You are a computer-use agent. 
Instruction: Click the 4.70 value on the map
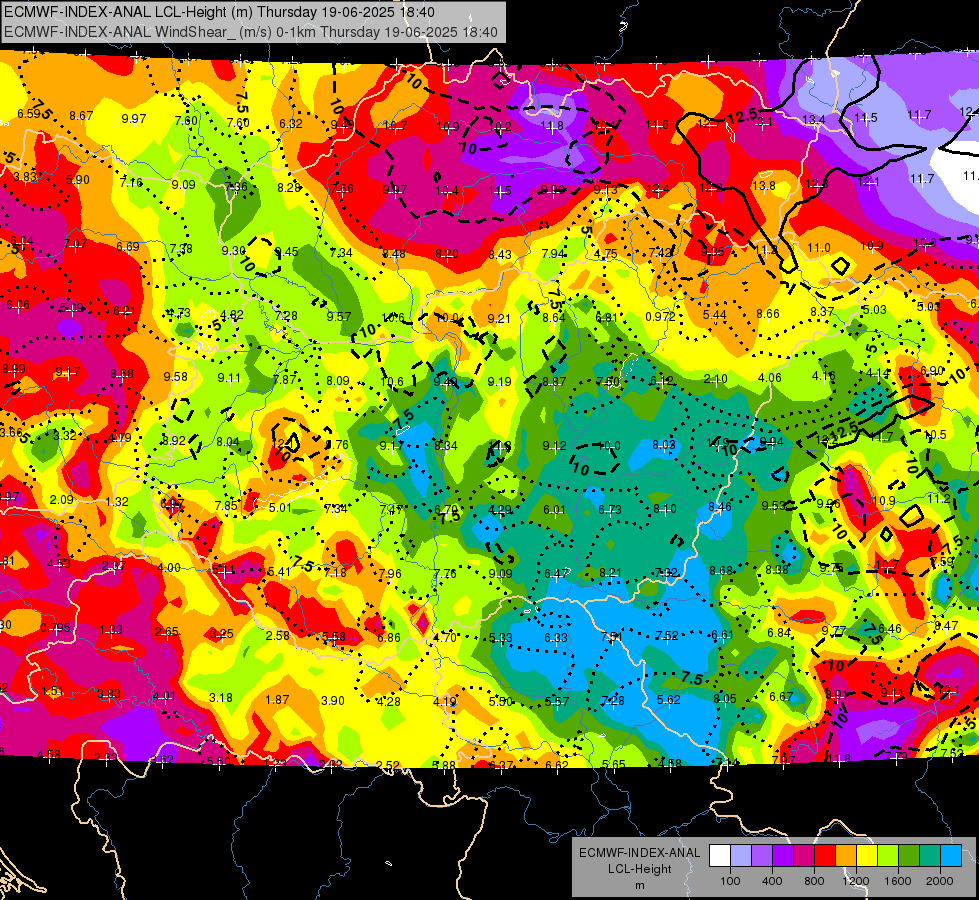[x=445, y=638]
